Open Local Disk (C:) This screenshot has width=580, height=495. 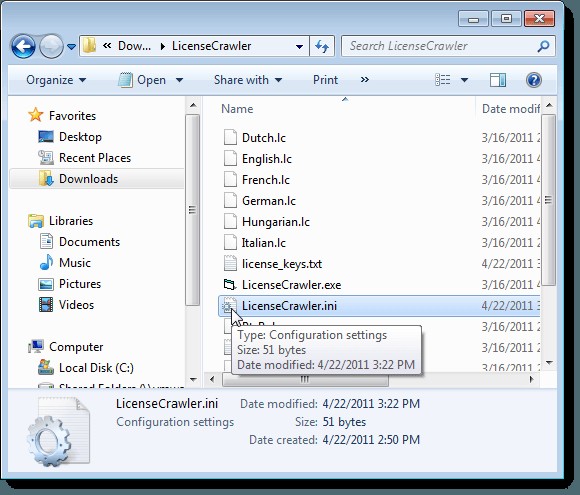click(96, 368)
